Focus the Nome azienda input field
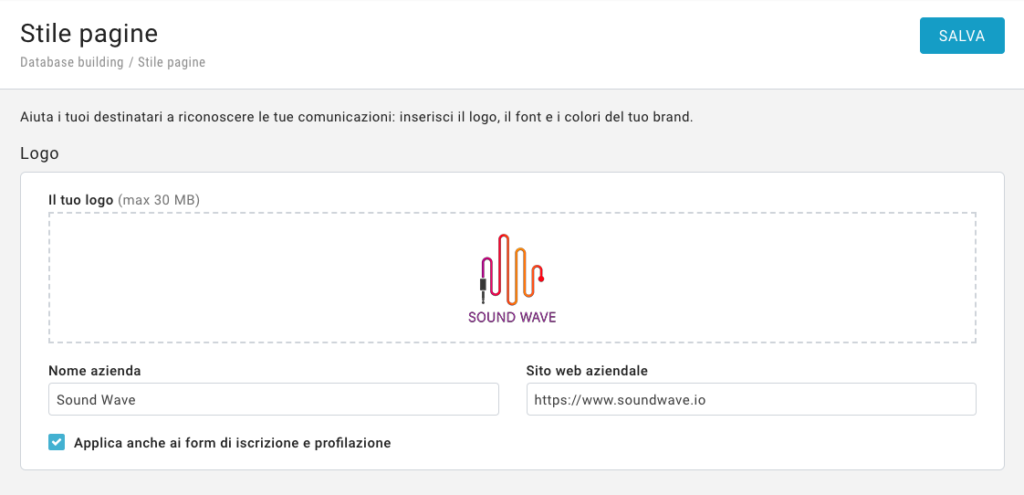Image resolution: width=1024 pixels, height=495 pixels. (x=273, y=400)
